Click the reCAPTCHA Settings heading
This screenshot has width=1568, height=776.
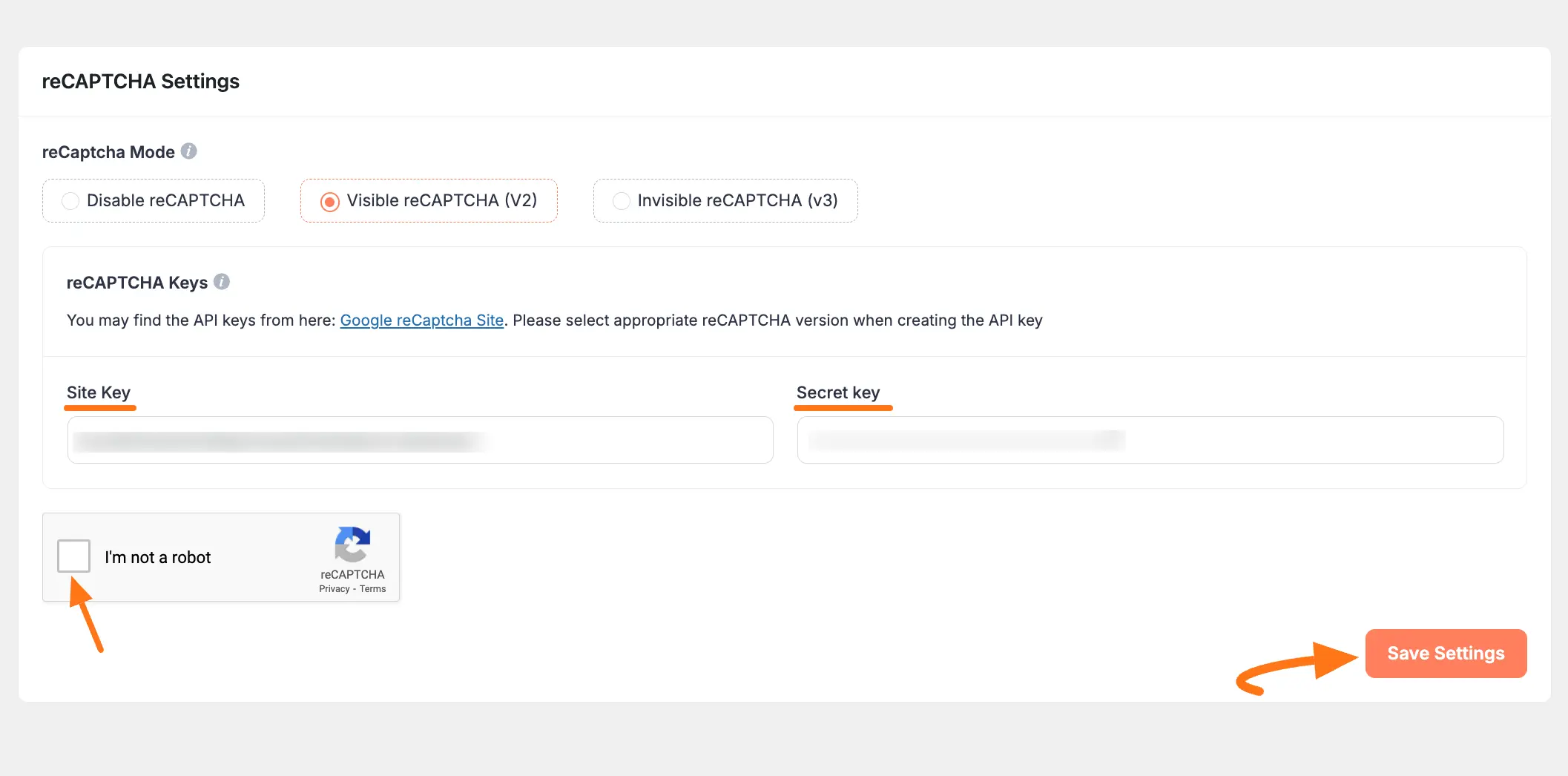point(142,82)
